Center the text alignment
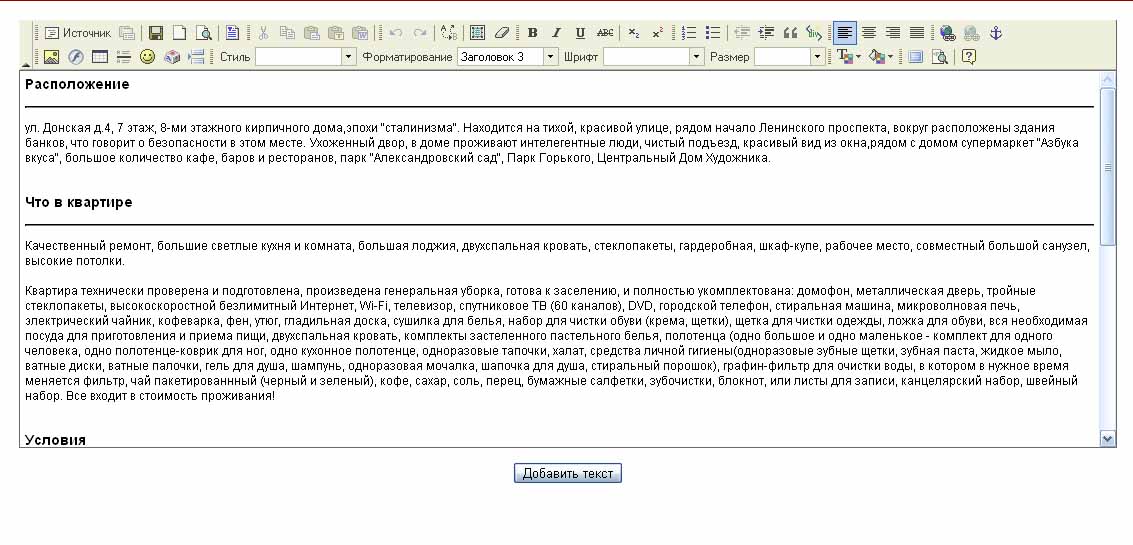 869,33
